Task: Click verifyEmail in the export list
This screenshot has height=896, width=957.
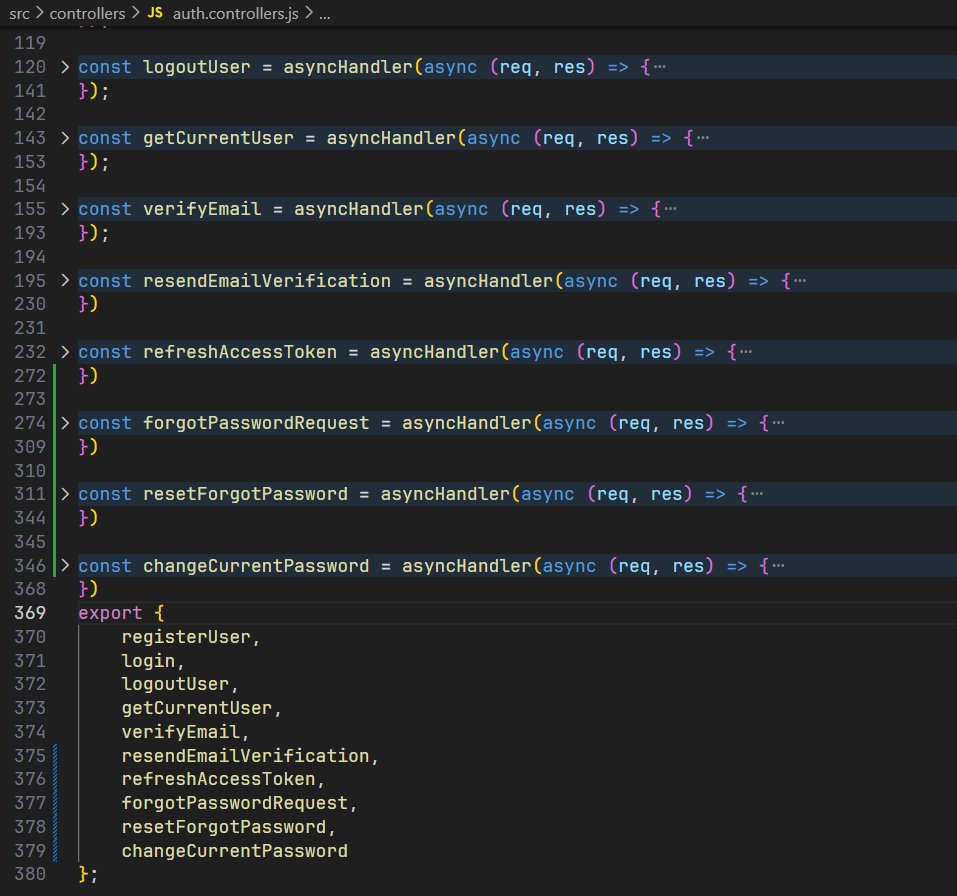Action: tap(181, 732)
